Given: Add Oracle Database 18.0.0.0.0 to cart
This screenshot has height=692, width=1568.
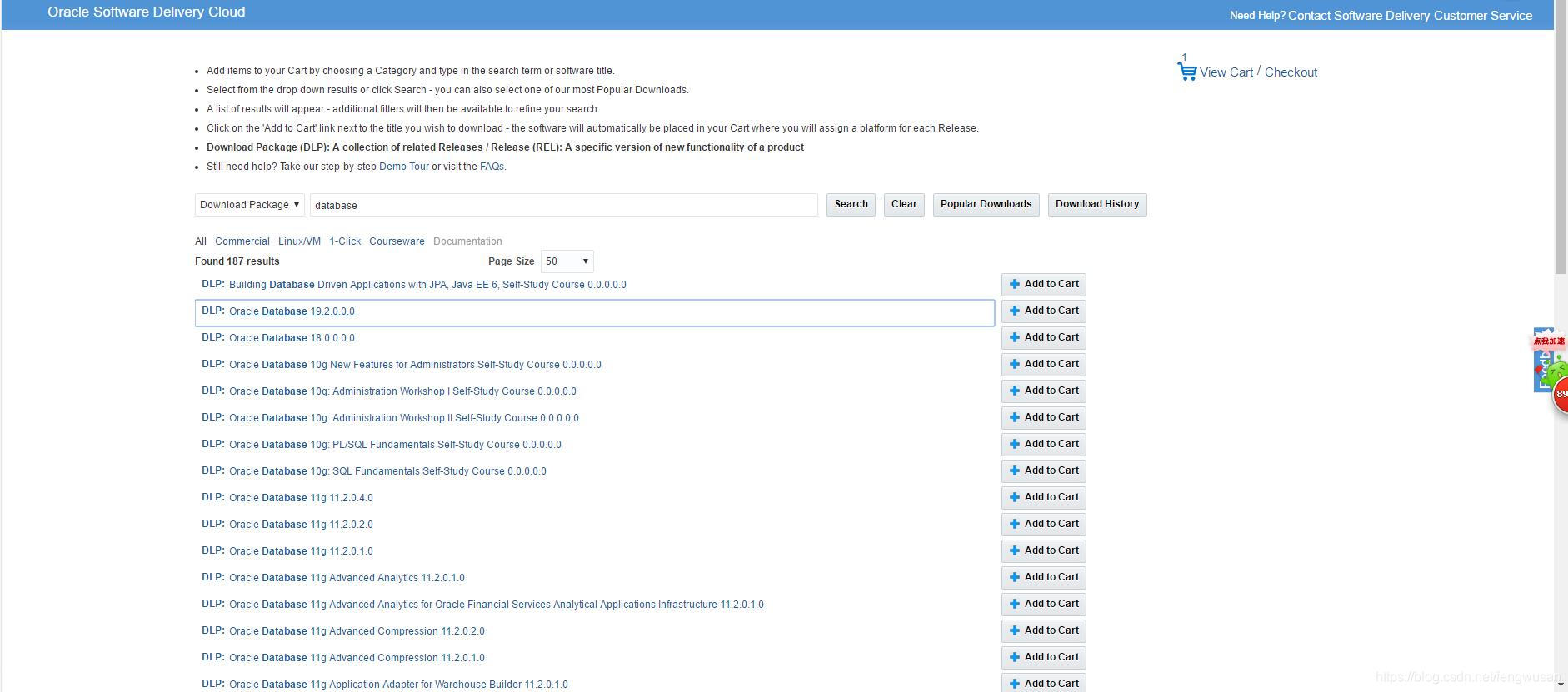Looking at the screenshot, I should point(1044,337).
